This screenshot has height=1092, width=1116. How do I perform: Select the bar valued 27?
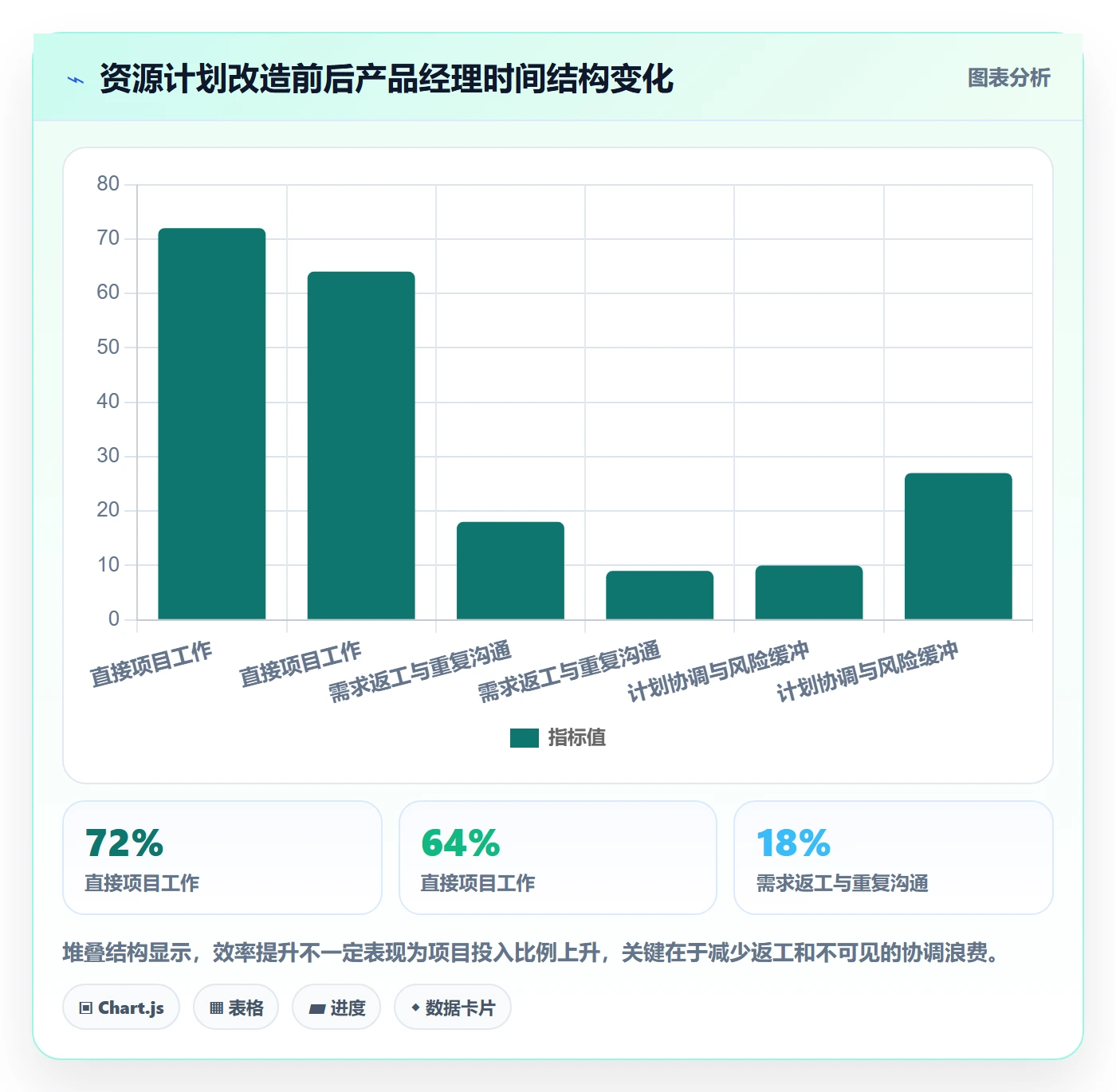(x=958, y=546)
